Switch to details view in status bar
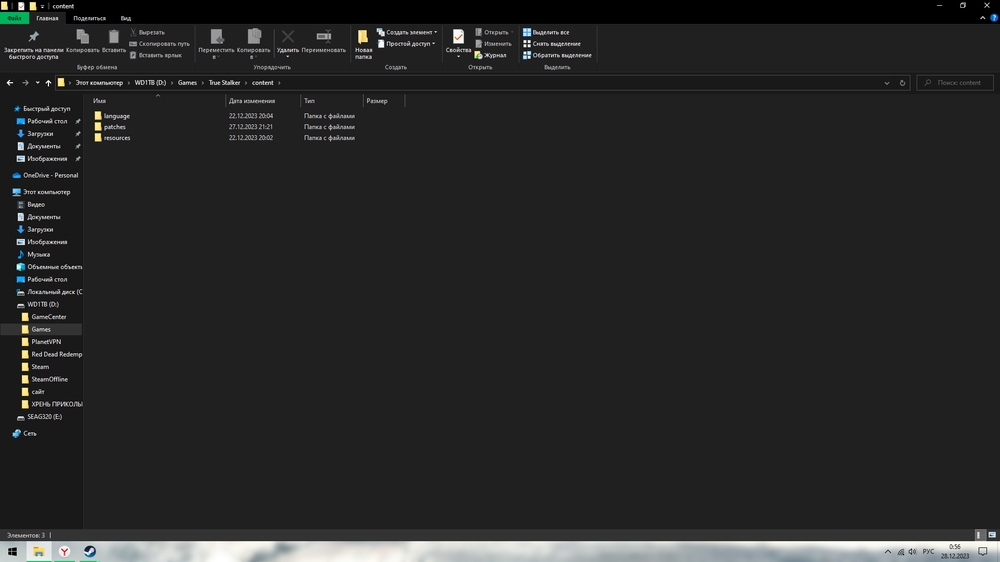 tap(978, 535)
